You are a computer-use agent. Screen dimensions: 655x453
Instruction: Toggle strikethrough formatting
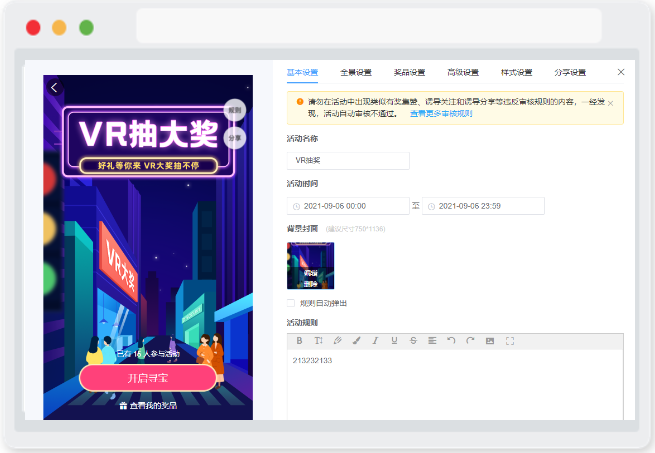(x=413, y=341)
